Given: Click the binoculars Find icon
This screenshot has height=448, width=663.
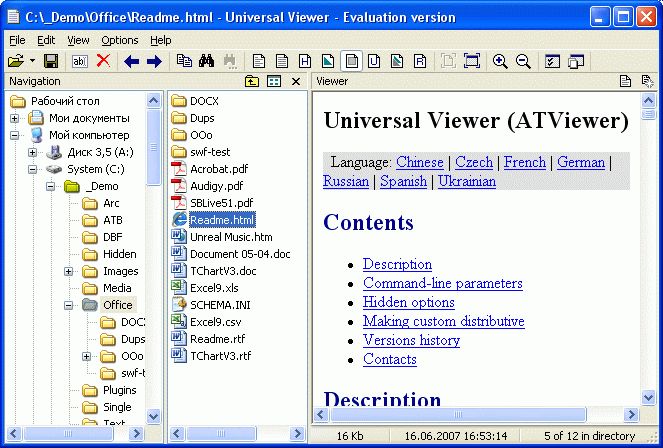Looking at the screenshot, I should pos(207,62).
